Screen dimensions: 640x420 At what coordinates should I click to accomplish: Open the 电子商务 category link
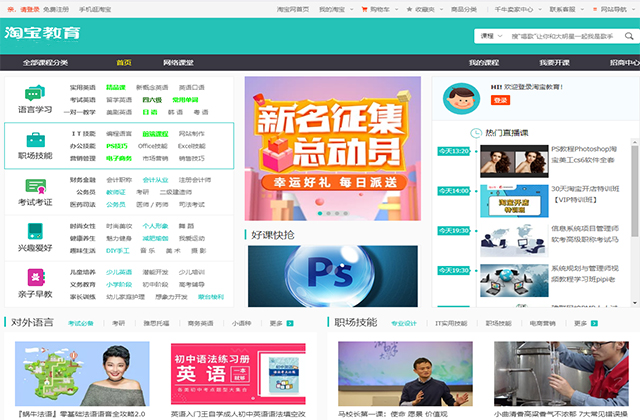coord(119,158)
